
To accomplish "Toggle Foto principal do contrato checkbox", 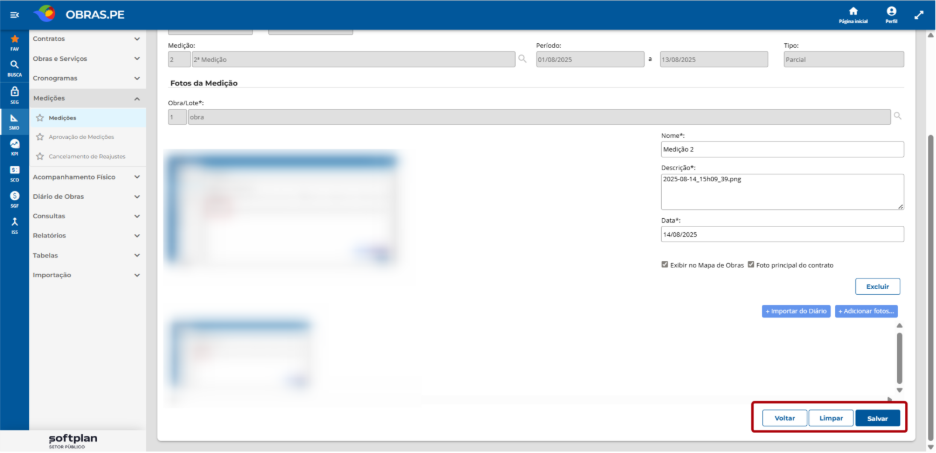I will (751, 264).
